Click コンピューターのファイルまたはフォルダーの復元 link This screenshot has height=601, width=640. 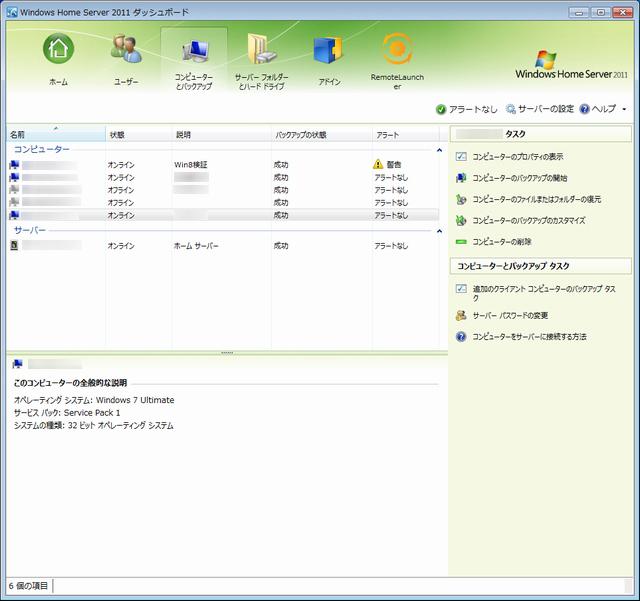[536, 199]
